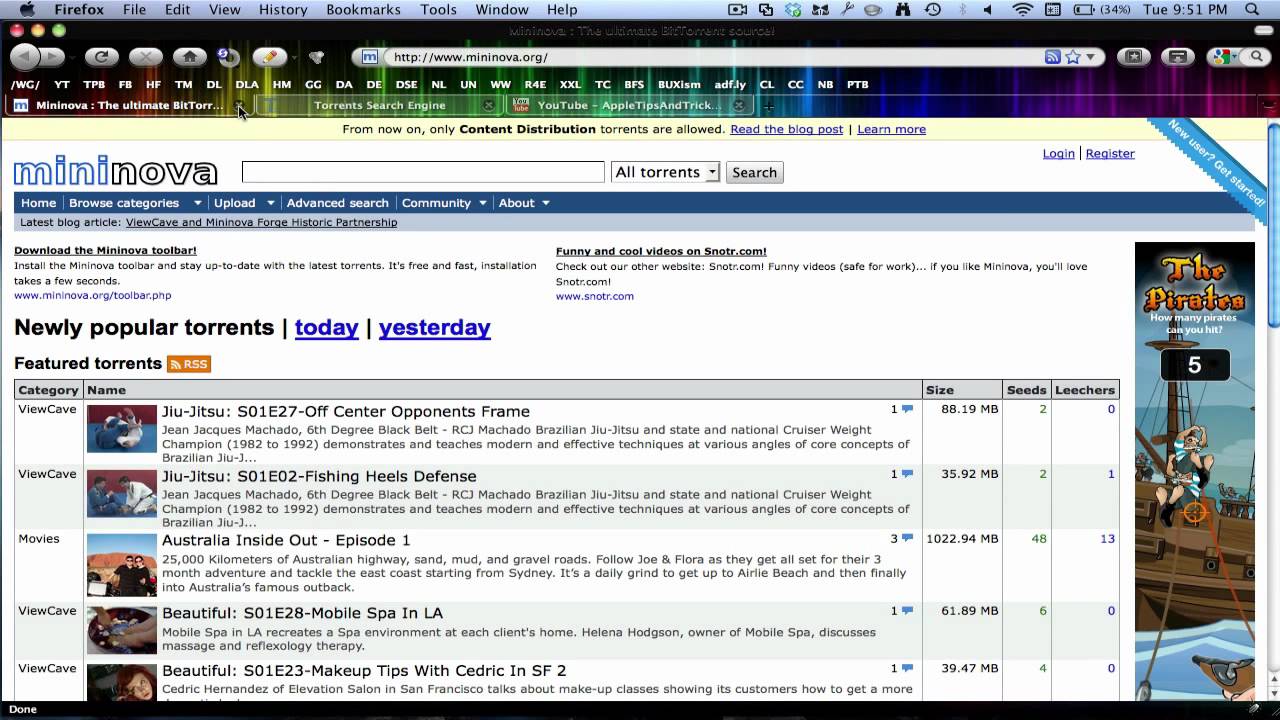This screenshot has height=720, width=1280.
Task: Open the Tools menu
Action: (x=438, y=10)
